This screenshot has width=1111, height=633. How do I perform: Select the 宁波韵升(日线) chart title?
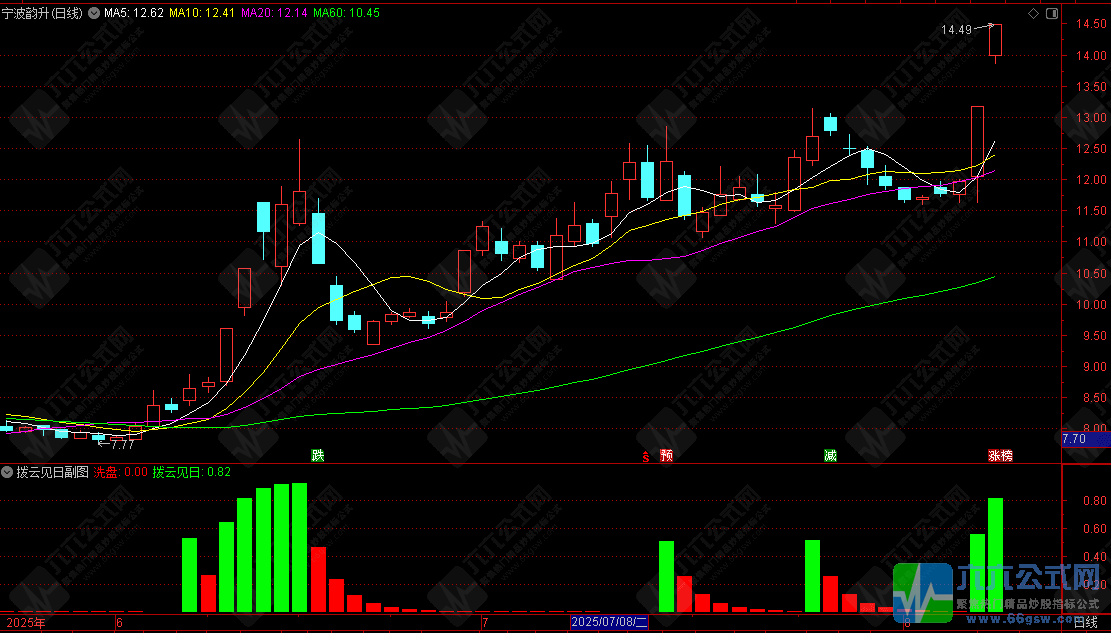click(42, 13)
